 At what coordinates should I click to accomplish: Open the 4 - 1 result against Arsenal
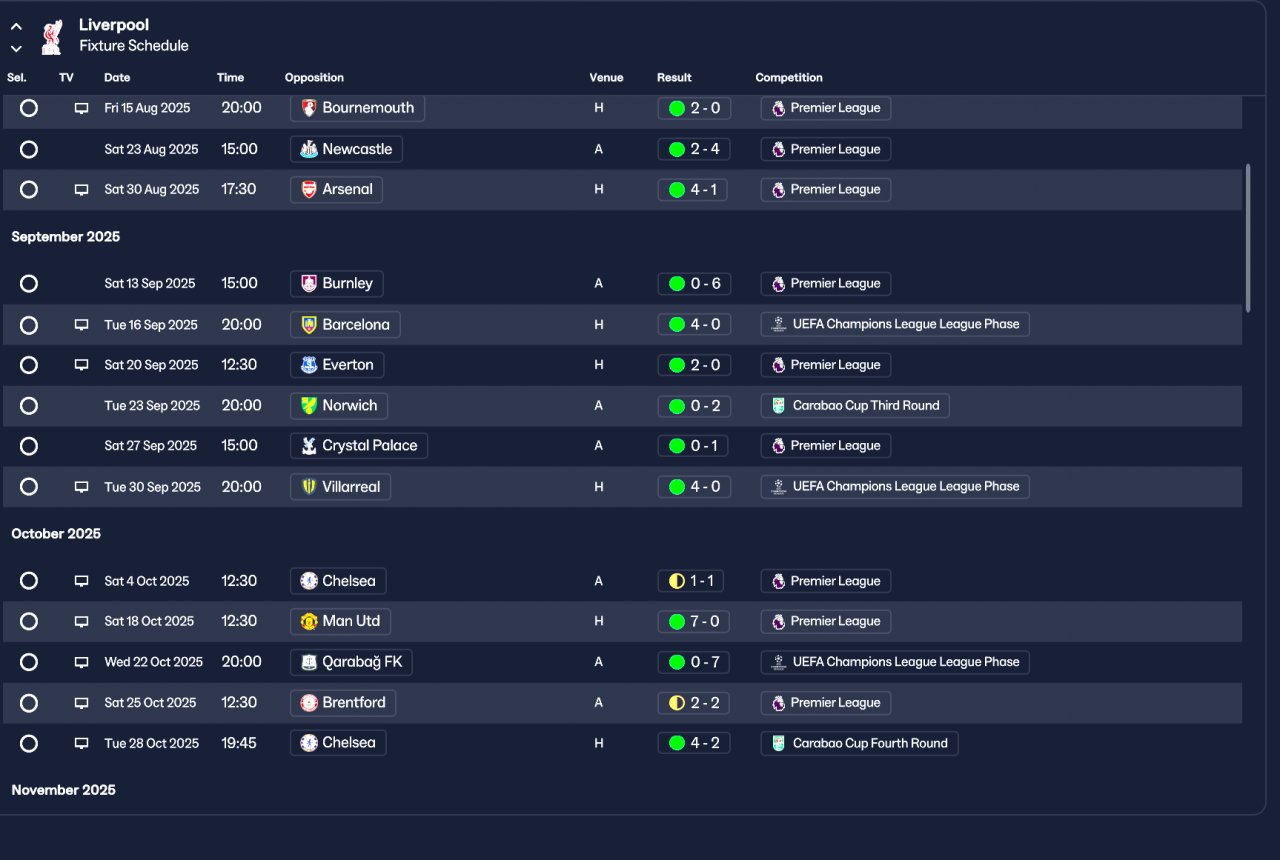694,189
